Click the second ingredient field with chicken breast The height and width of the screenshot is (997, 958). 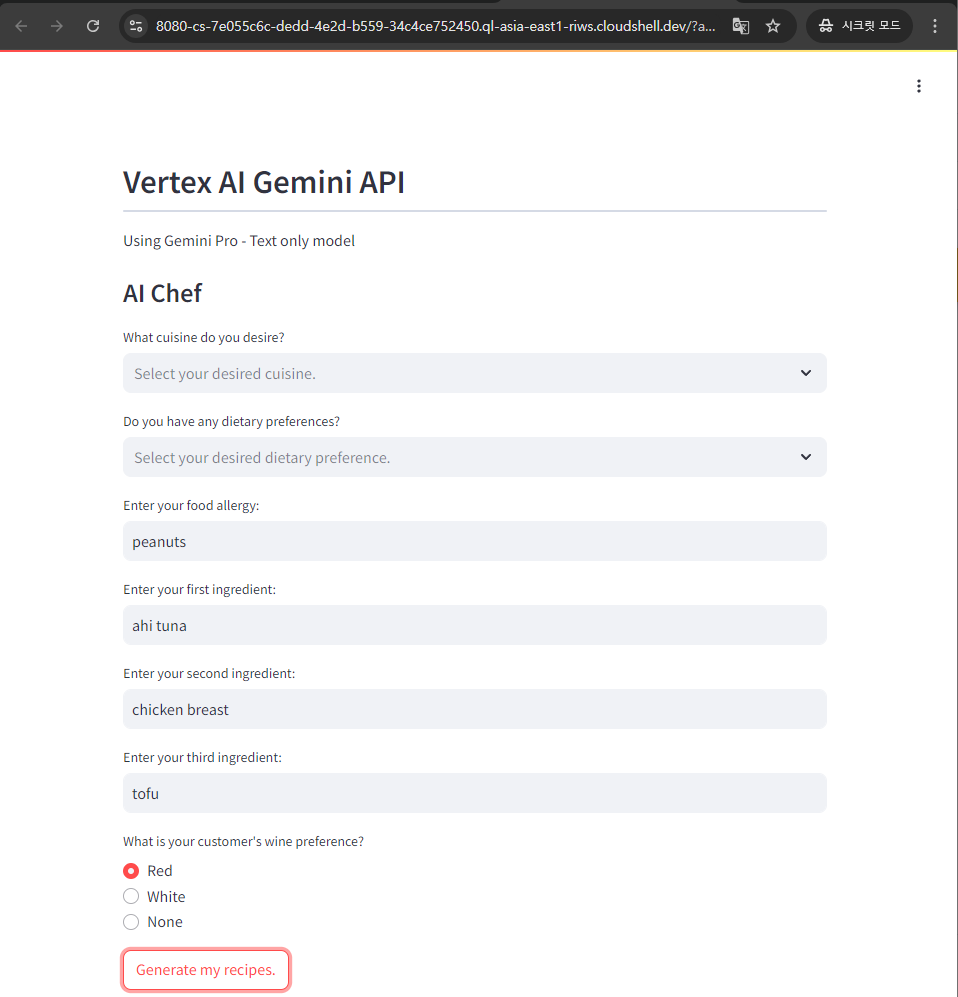coord(474,709)
